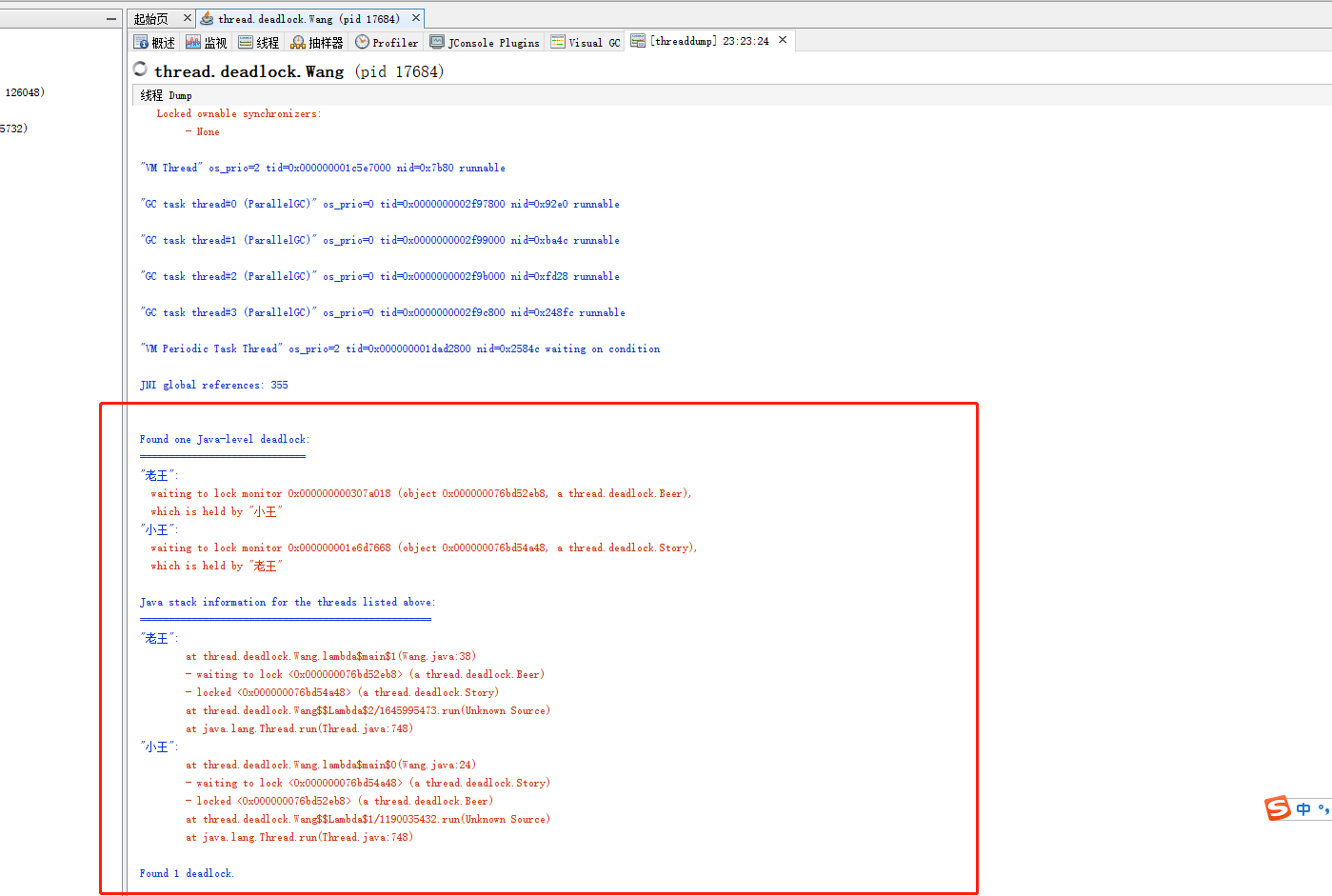Click the "5732)" entry in the left panel
Screen dimensions: 1332x896
pos(13,128)
